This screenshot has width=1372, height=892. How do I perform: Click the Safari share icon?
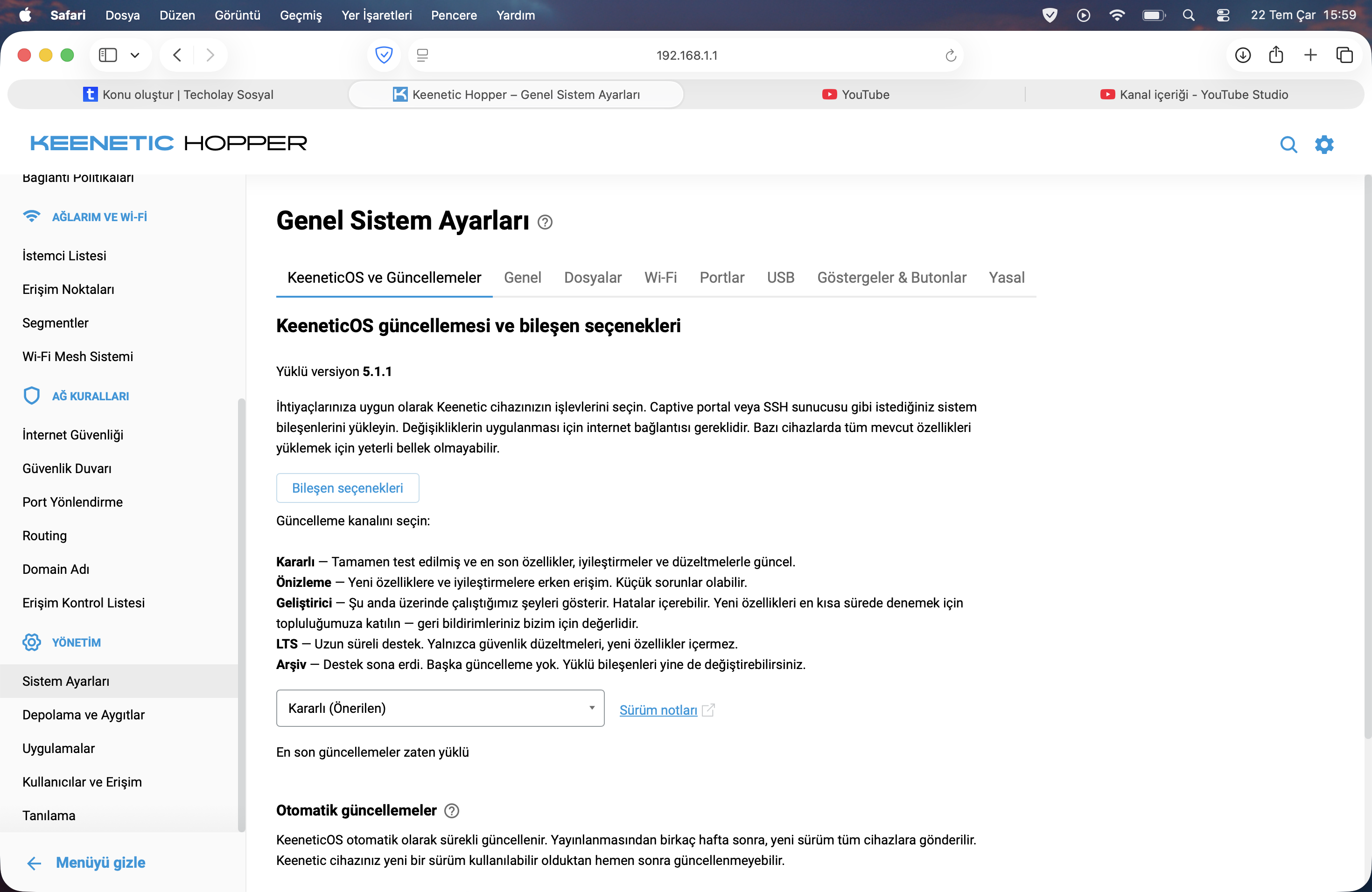click(x=1276, y=55)
